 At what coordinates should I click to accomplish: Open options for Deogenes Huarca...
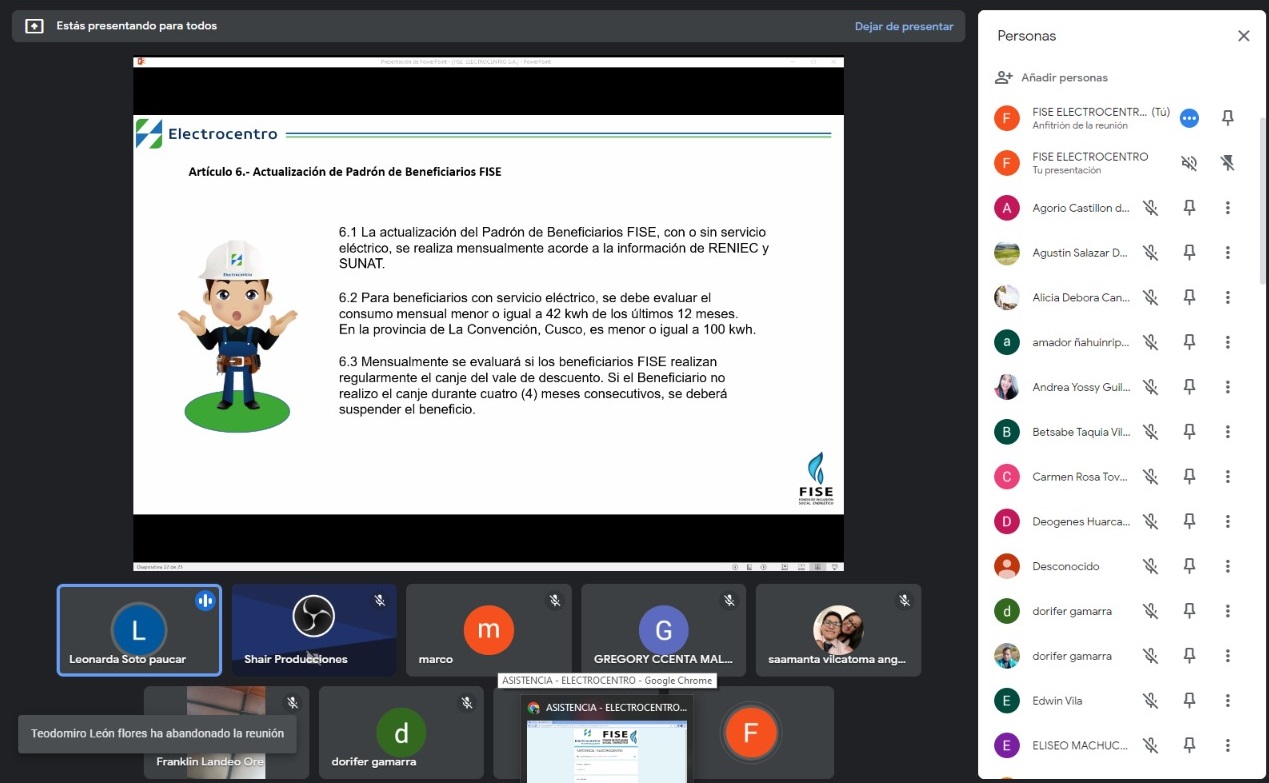(x=1228, y=521)
